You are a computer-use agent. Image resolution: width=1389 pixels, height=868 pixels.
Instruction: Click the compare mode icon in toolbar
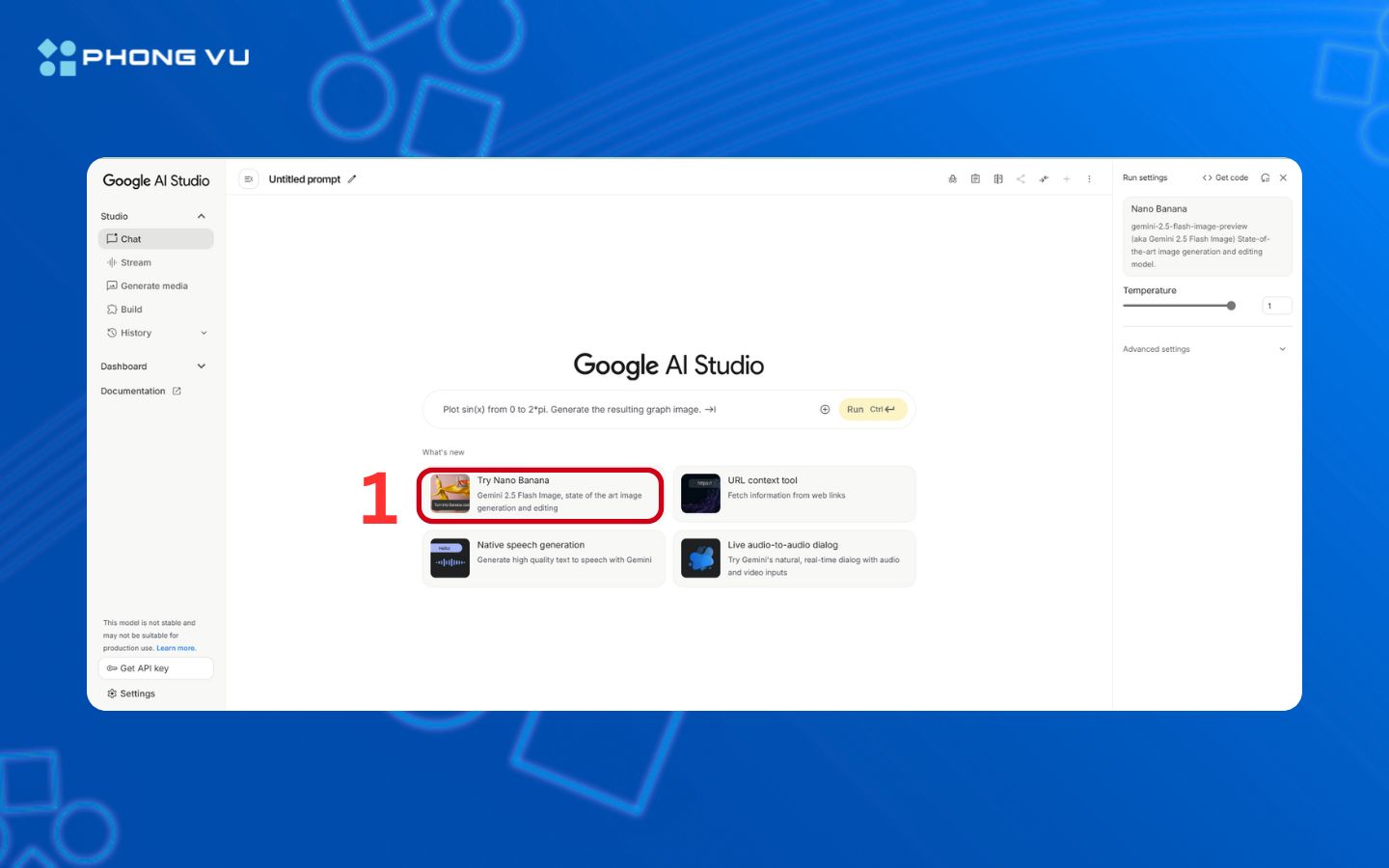click(x=997, y=179)
